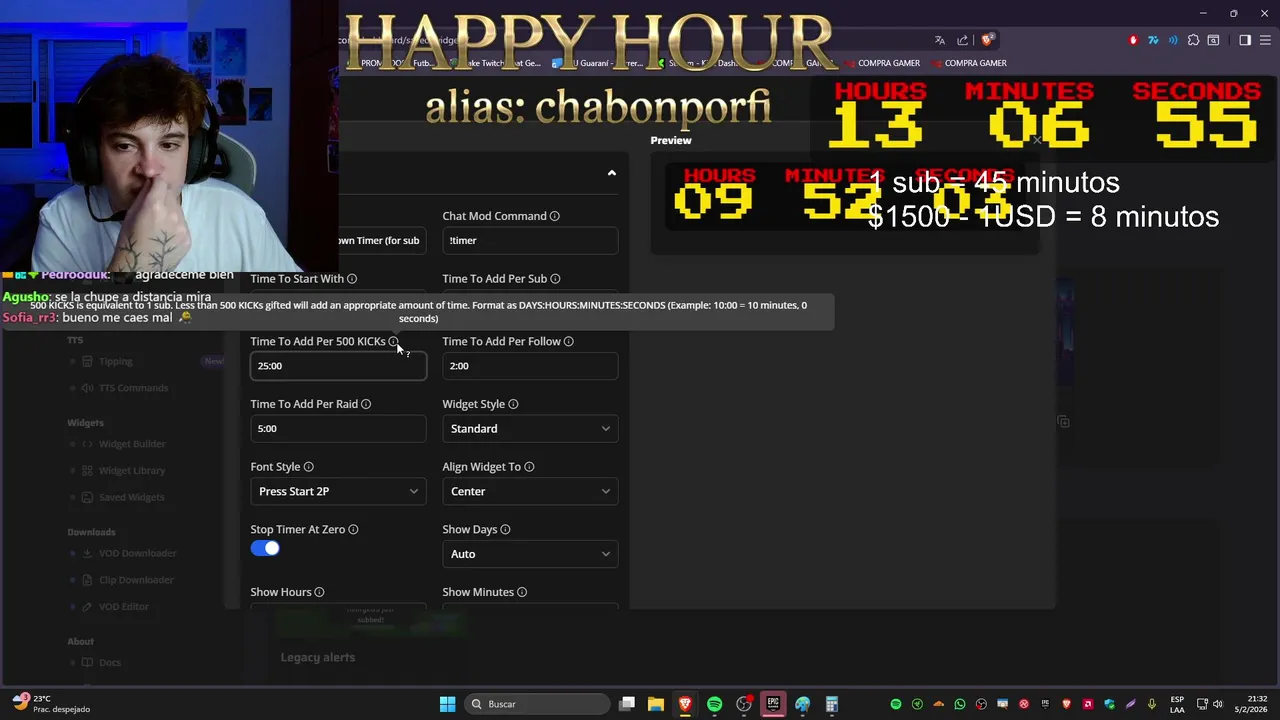The width and height of the screenshot is (1280, 720).
Task: Collapse the settings section with the up chevron
Action: coord(612,173)
